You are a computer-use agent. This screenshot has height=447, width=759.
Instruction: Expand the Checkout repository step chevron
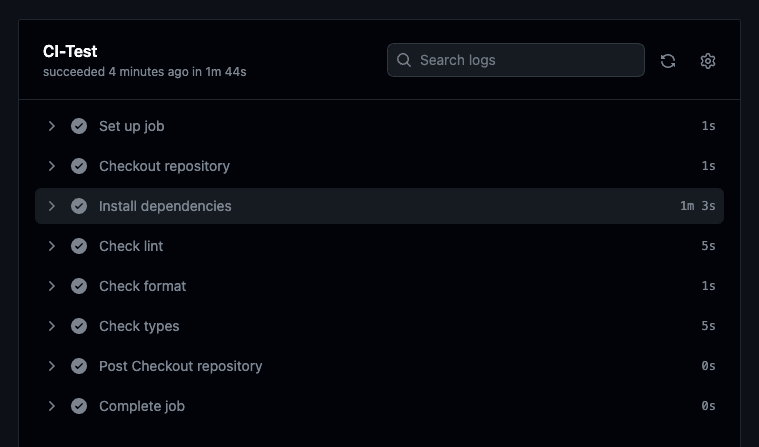point(52,166)
